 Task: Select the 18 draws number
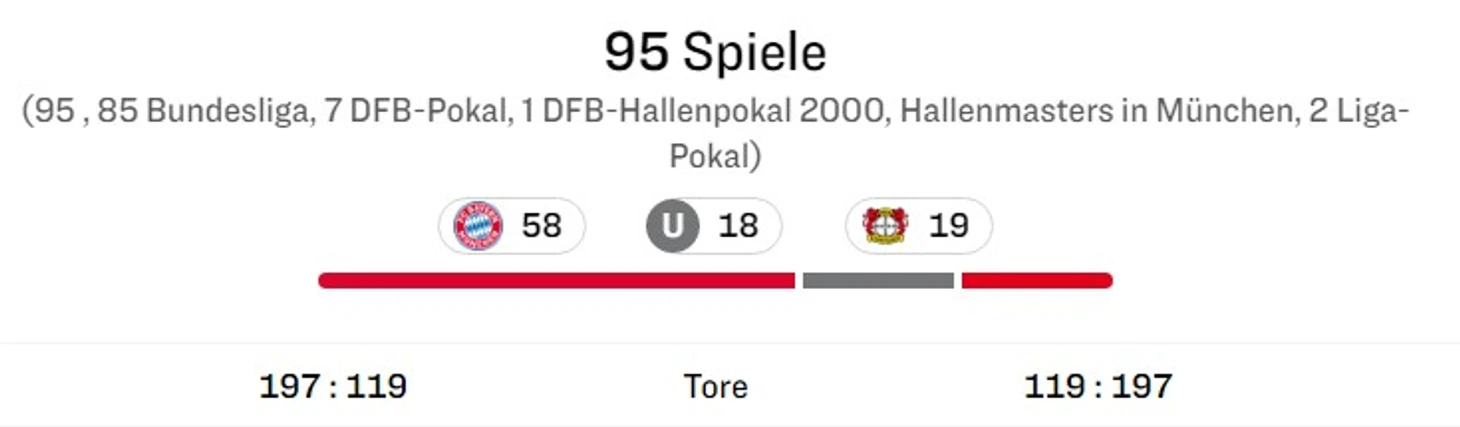[x=738, y=226]
